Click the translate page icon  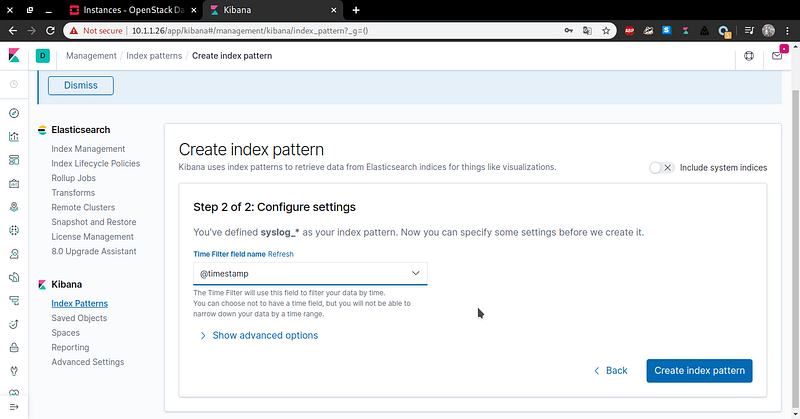[x=587, y=31]
